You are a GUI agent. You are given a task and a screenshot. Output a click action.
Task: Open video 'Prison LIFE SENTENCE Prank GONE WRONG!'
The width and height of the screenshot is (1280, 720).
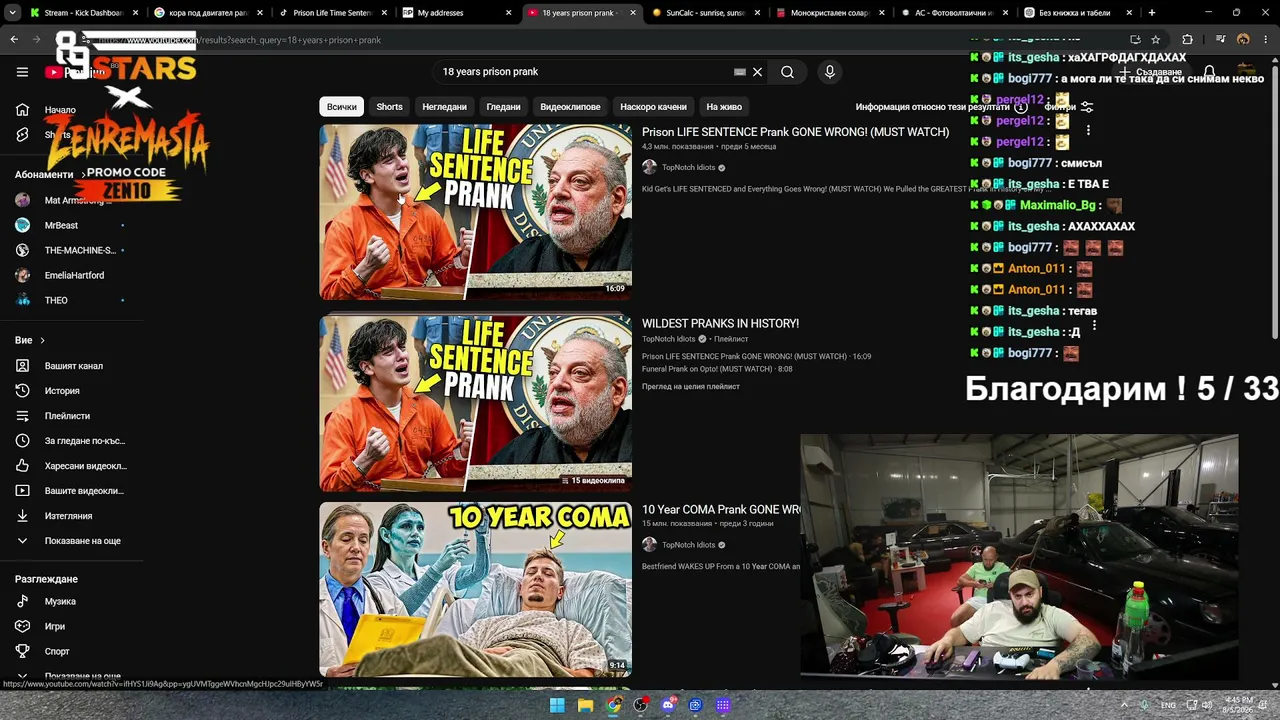click(795, 132)
